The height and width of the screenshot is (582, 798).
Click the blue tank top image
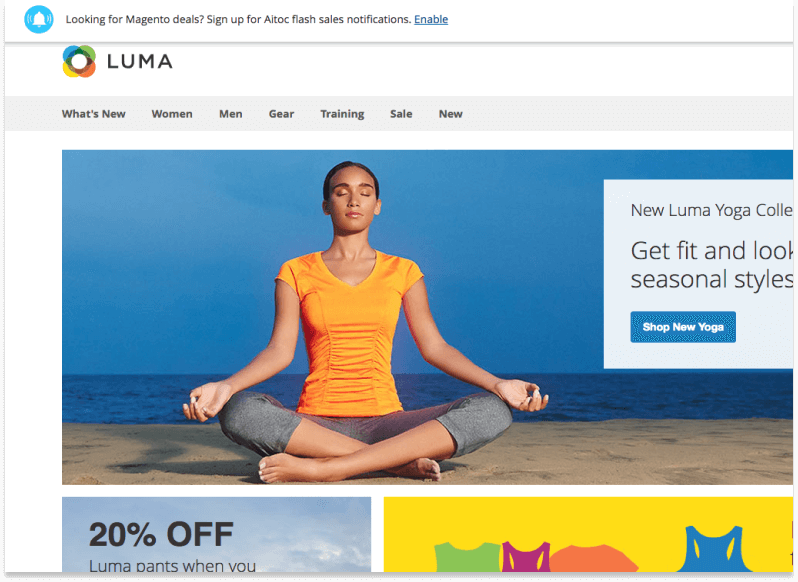(x=716, y=549)
